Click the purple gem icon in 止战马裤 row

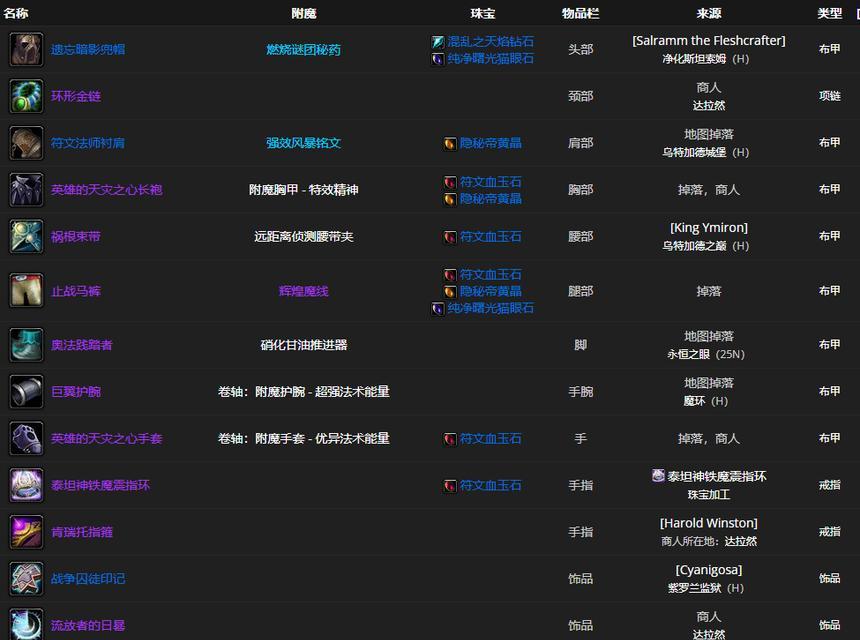(438, 309)
